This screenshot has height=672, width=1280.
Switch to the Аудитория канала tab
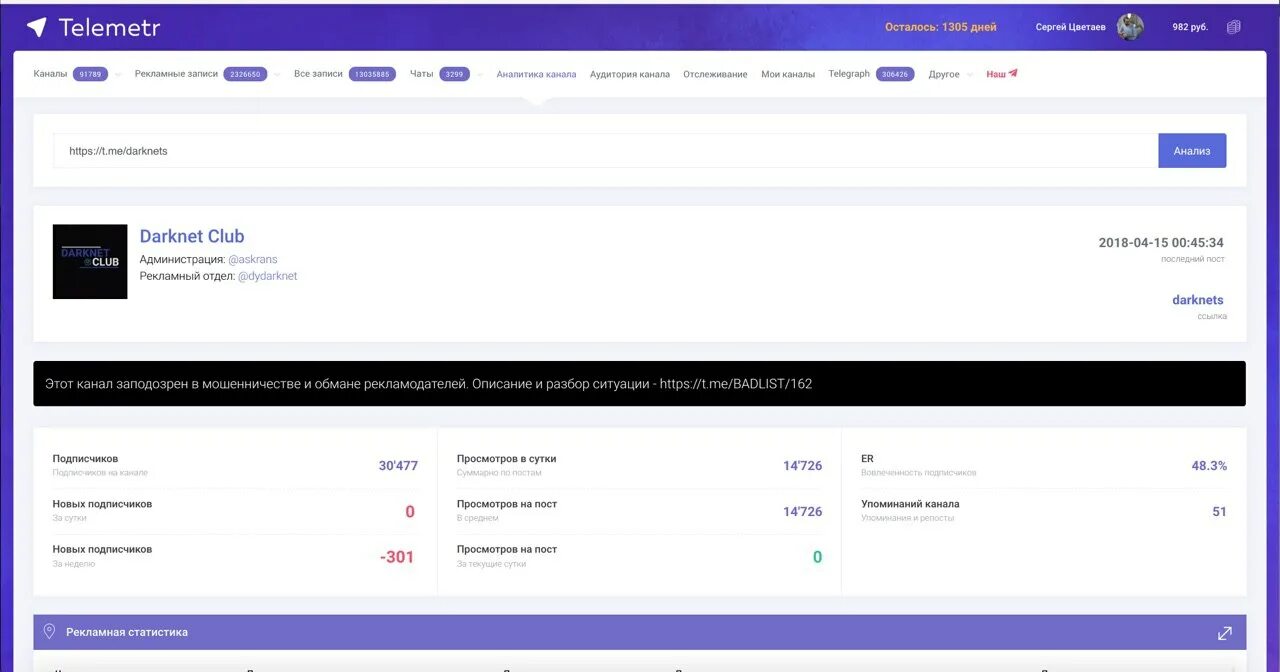(x=630, y=74)
